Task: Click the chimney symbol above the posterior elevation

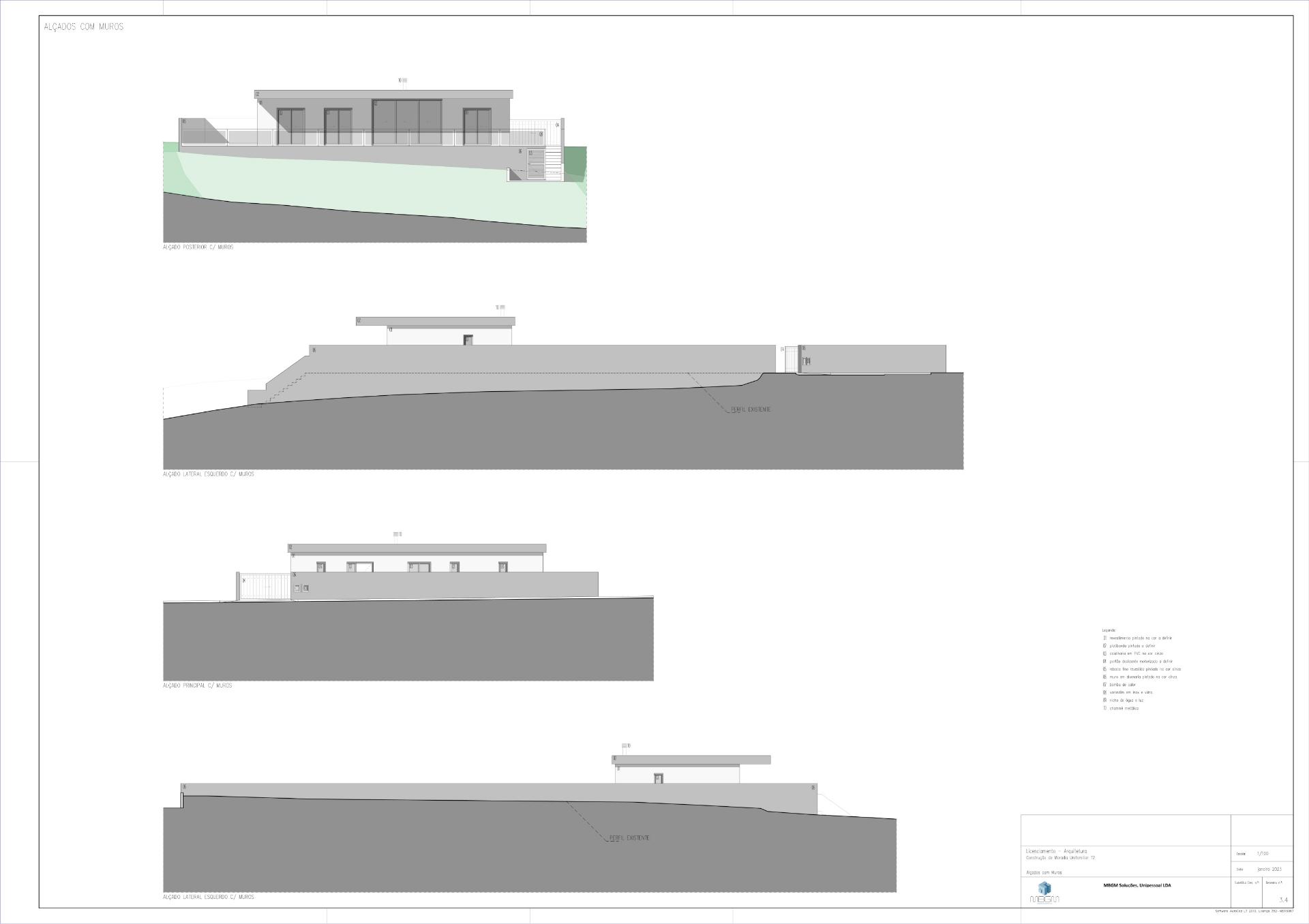Action: [404, 80]
